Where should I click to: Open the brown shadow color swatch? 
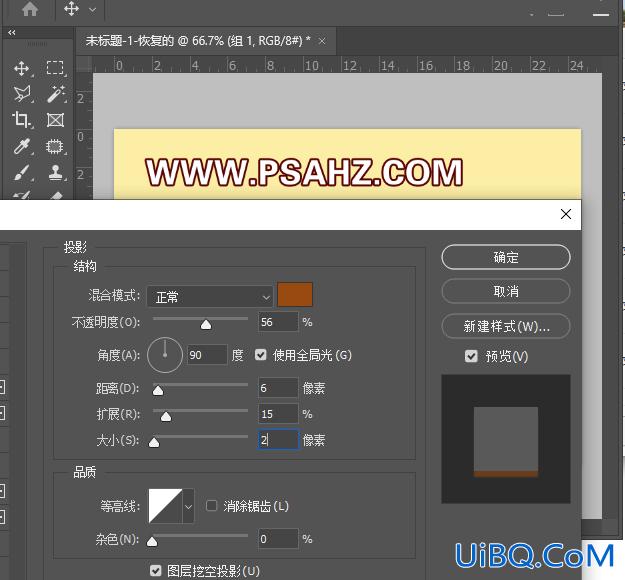coord(295,295)
